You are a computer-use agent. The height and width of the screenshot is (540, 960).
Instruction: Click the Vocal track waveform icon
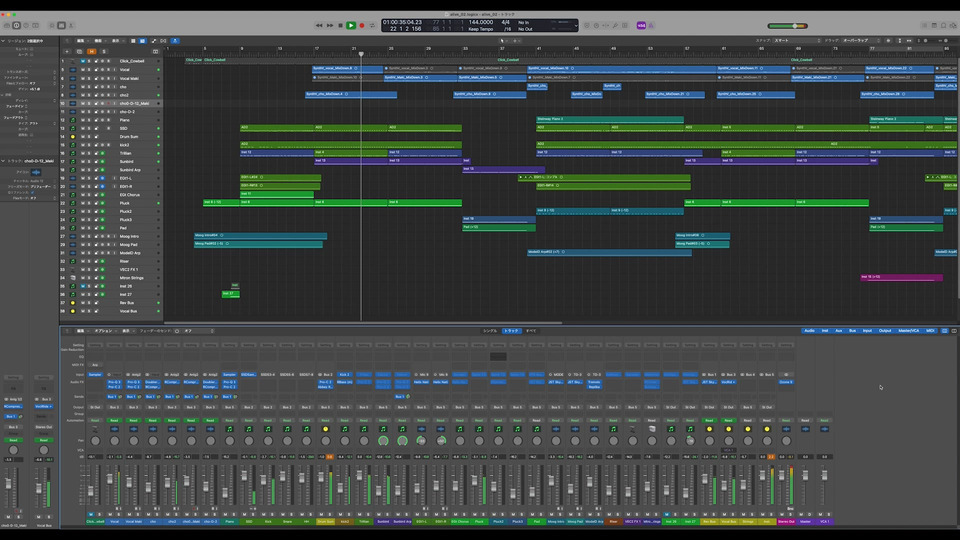(x=72, y=69)
